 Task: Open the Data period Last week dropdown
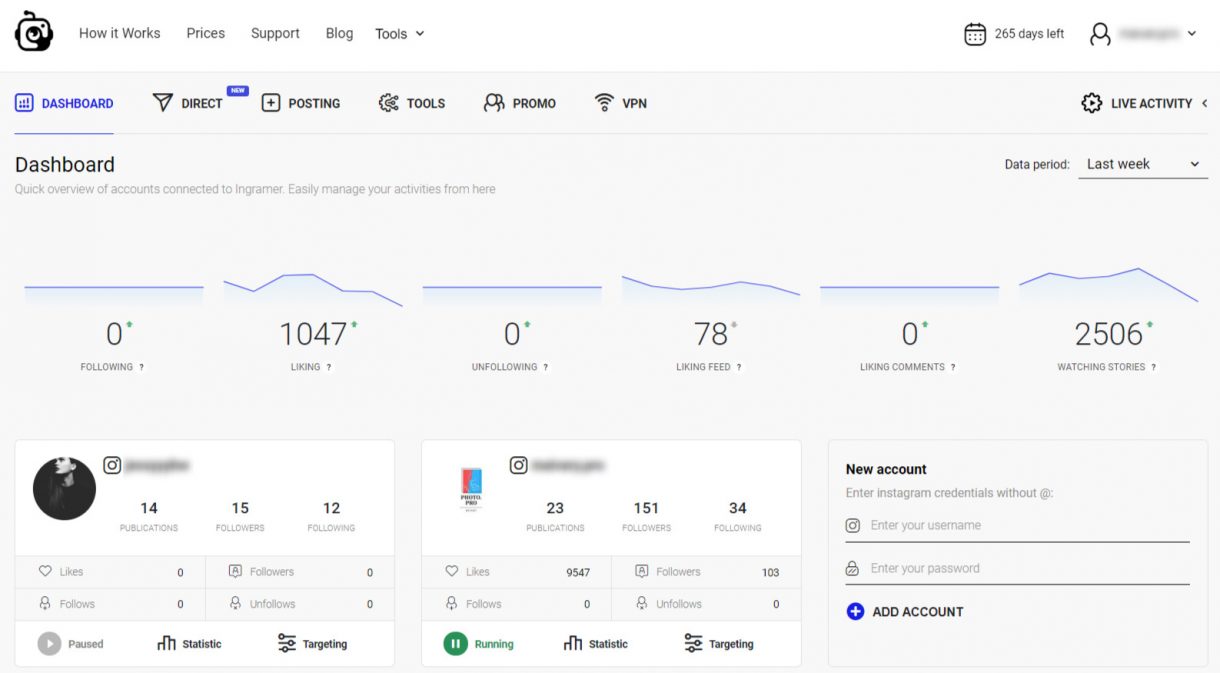pyautogui.click(x=1143, y=164)
